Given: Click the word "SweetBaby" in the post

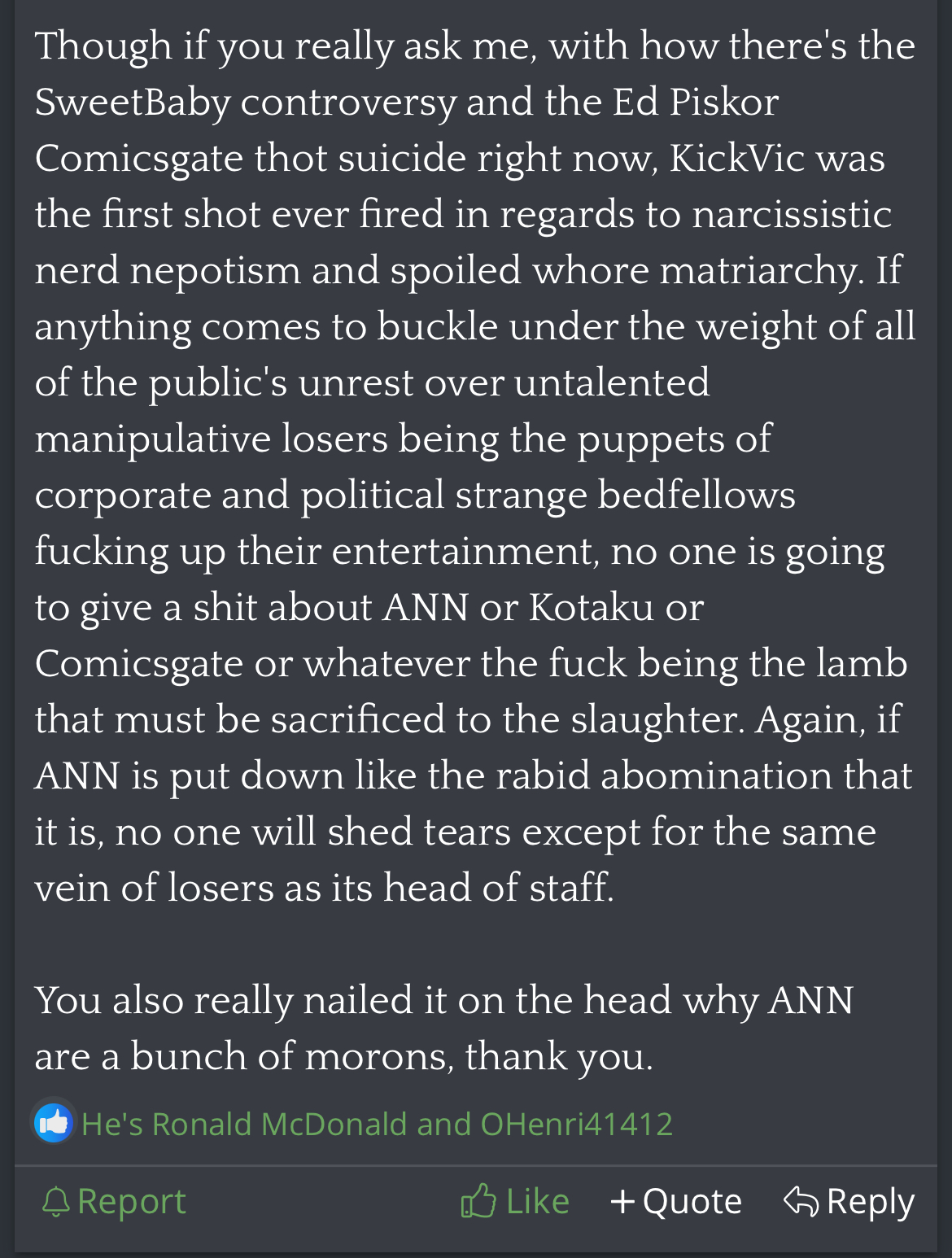Looking at the screenshot, I should tap(133, 103).
